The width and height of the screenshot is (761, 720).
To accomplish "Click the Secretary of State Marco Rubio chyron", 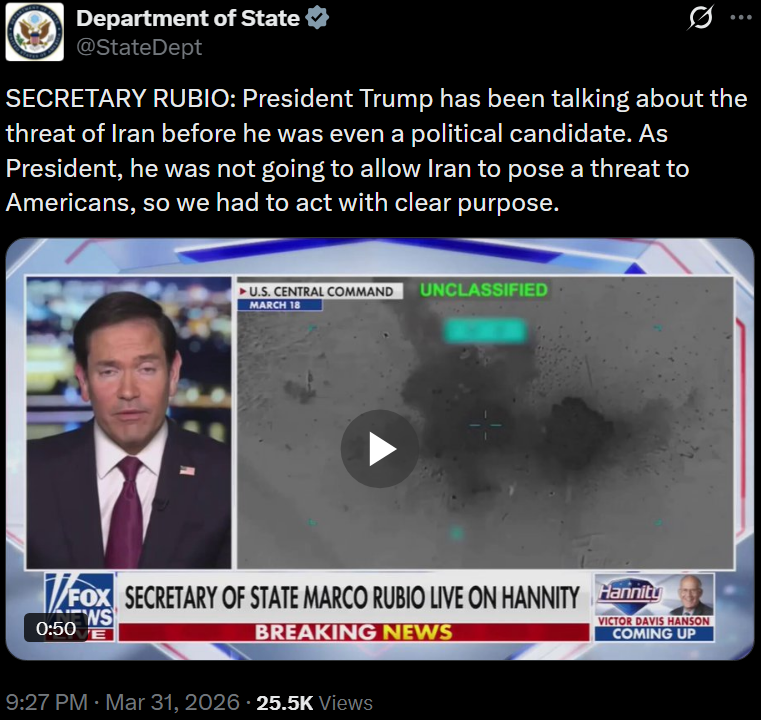I will 353,597.
